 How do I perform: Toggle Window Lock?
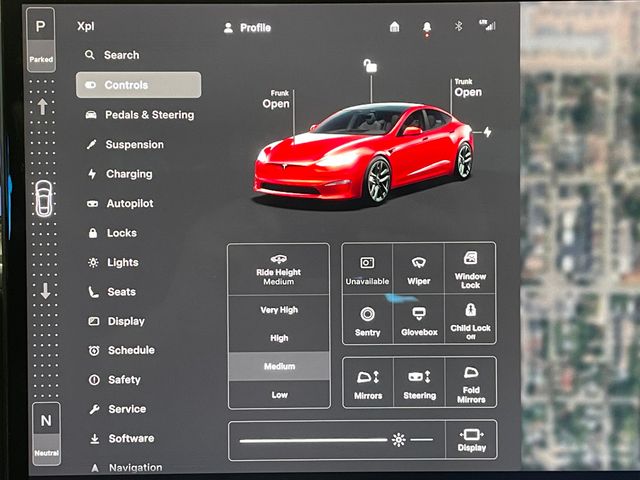pos(470,269)
